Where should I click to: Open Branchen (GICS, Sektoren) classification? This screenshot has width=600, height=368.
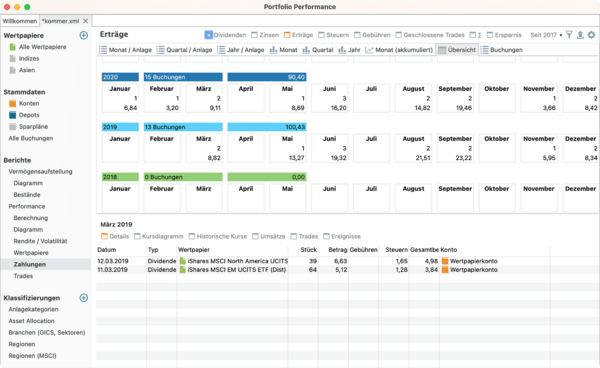47,332
